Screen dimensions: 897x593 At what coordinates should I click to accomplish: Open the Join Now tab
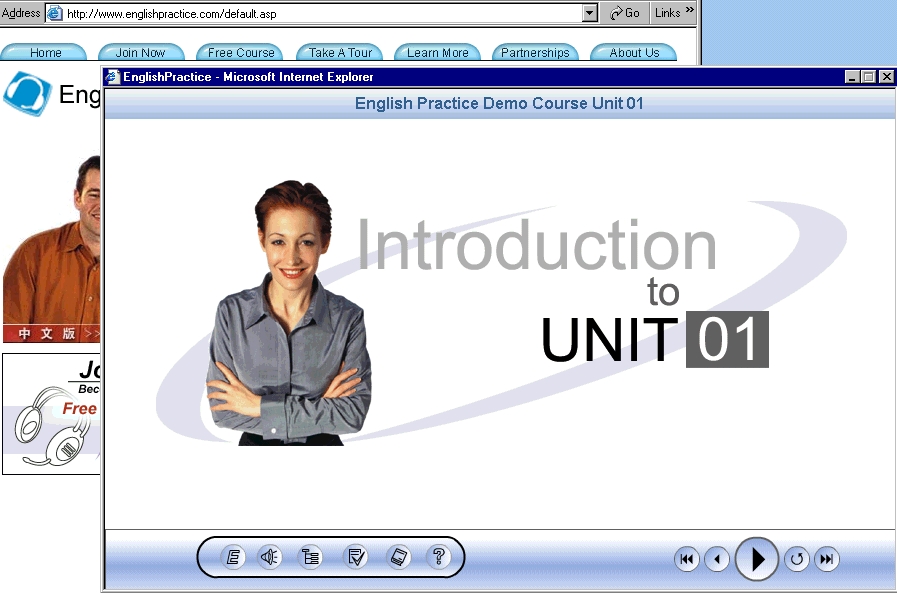[x=141, y=53]
